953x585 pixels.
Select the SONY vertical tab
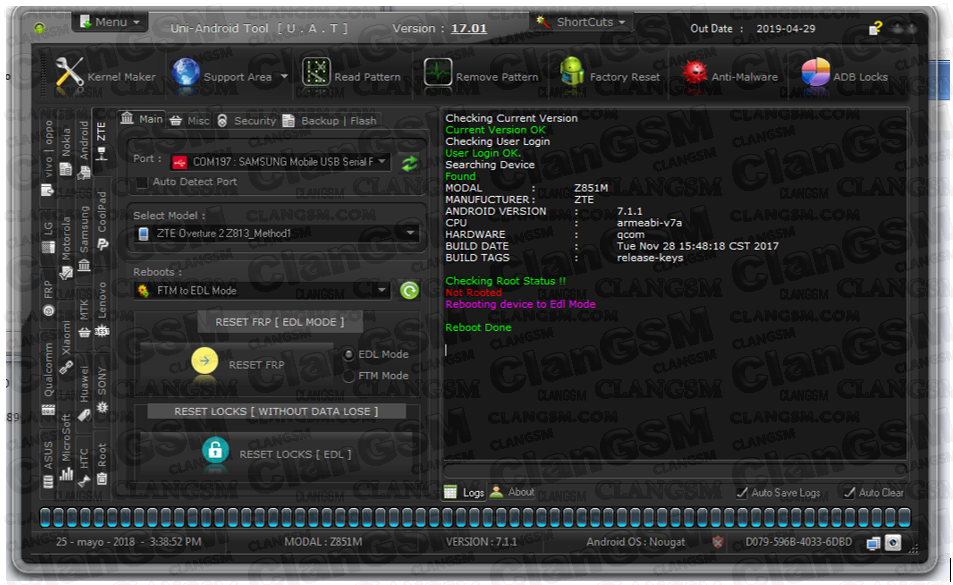pos(102,389)
